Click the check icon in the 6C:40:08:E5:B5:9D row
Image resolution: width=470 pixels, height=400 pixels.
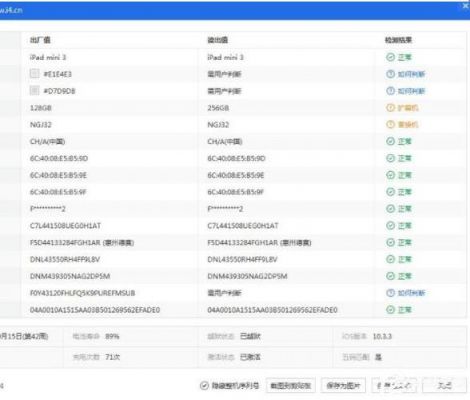[390, 158]
